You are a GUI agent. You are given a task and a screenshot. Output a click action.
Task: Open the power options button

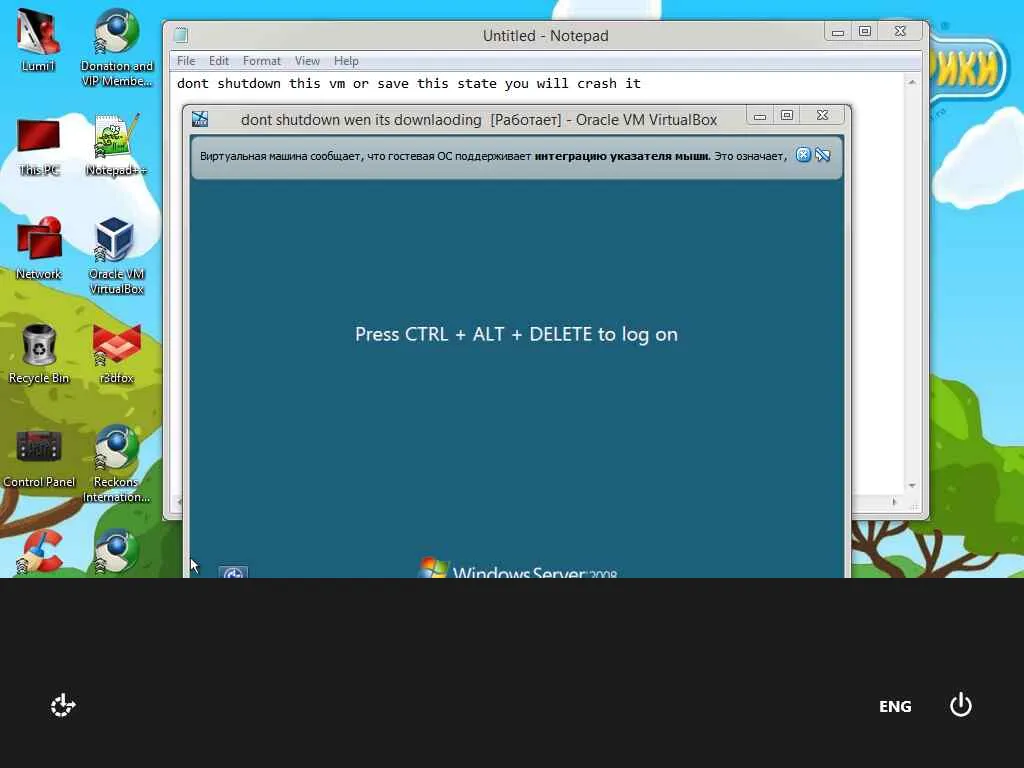coord(961,705)
